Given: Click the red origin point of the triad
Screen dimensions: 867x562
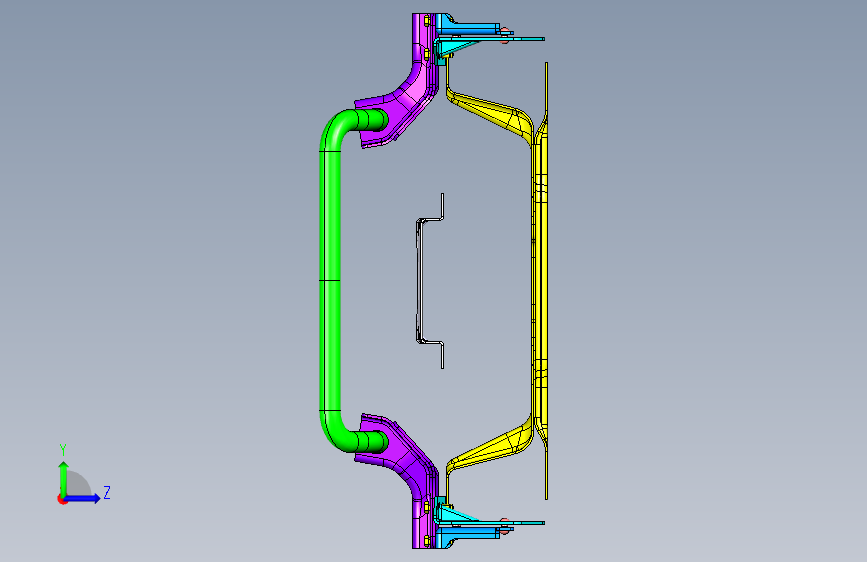Looking at the screenshot, I should click(x=62, y=499).
